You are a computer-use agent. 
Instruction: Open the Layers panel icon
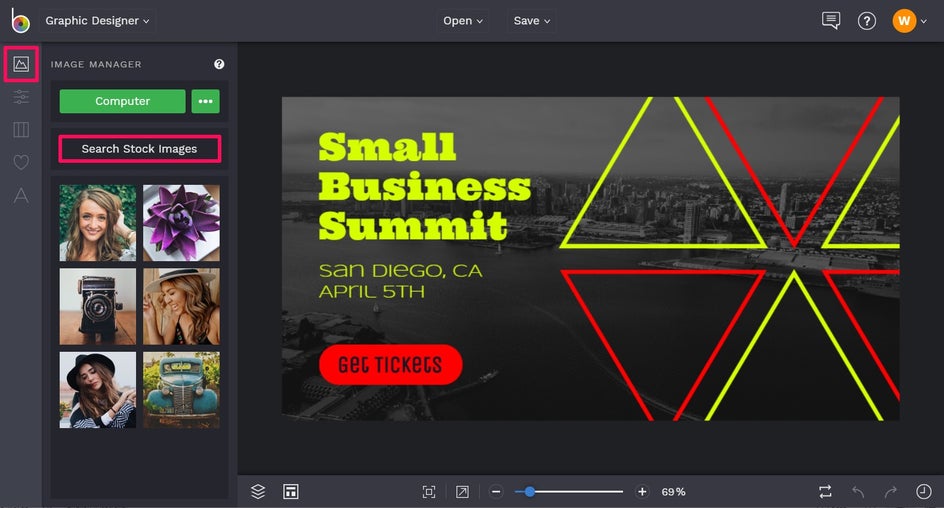tap(258, 492)
